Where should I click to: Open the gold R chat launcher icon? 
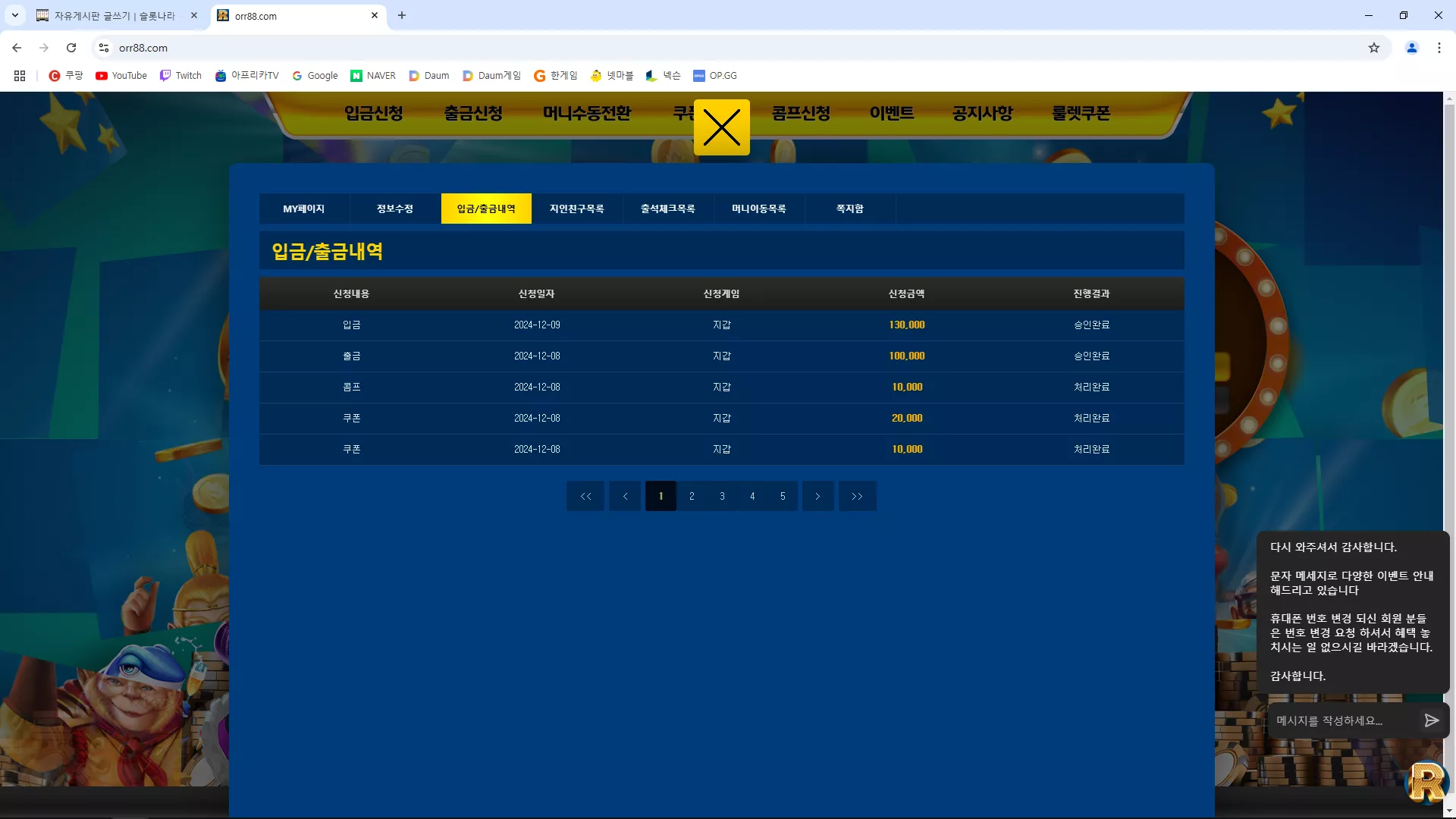point(1427,783)
